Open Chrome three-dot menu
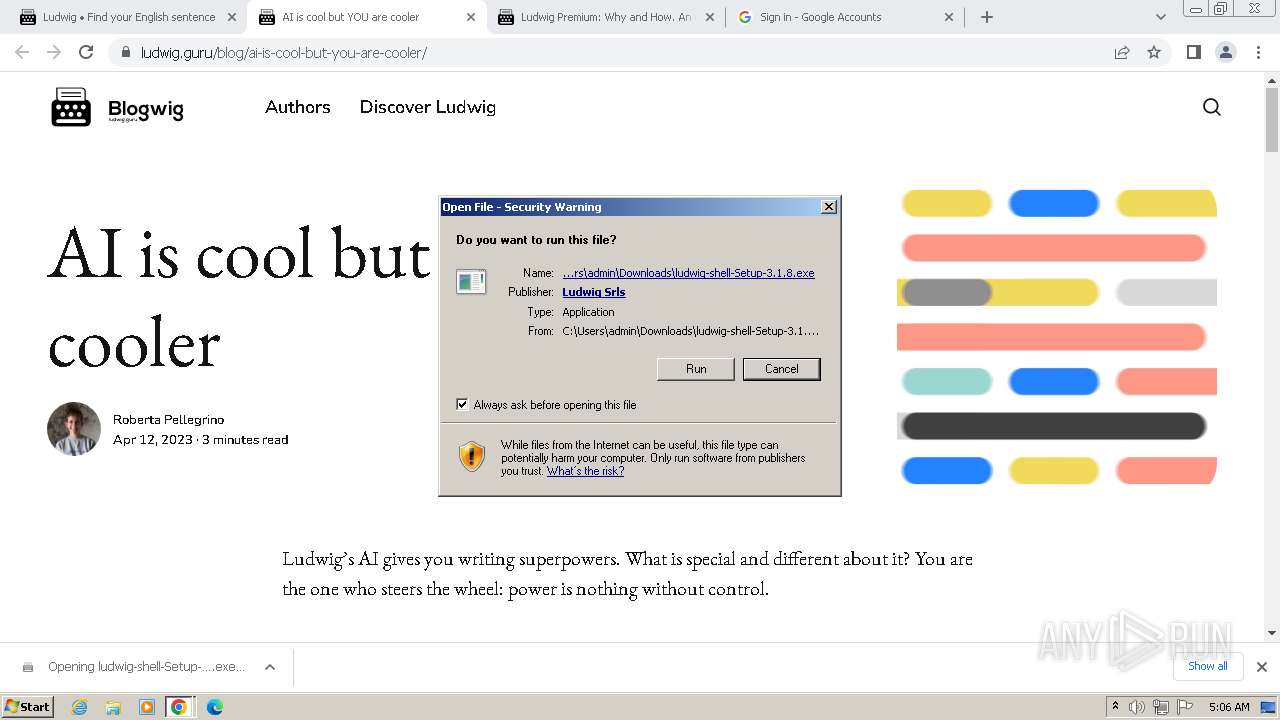The height and width of the screenshot is (720, 1280). [1258, 52]
